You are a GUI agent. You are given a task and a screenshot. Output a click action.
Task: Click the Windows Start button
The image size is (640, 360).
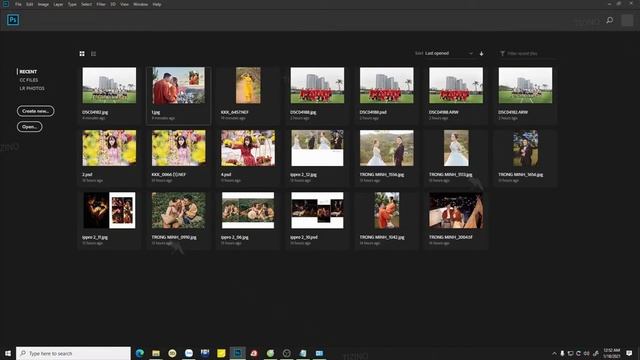coord(8,353)
